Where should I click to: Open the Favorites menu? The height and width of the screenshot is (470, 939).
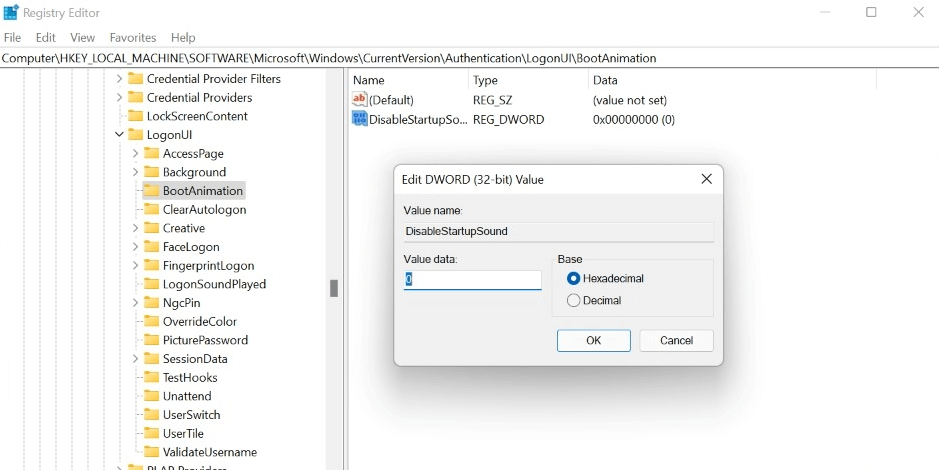pos(133,37)
